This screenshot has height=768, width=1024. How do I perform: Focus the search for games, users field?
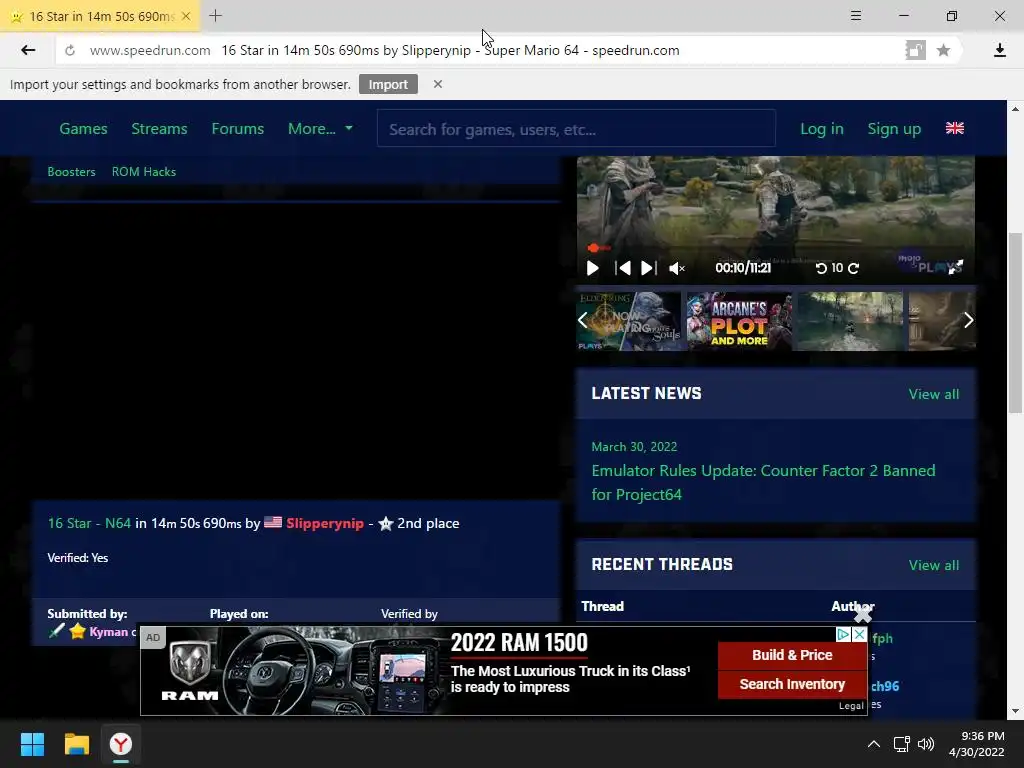pyautogui.click(x=576, y=129)
